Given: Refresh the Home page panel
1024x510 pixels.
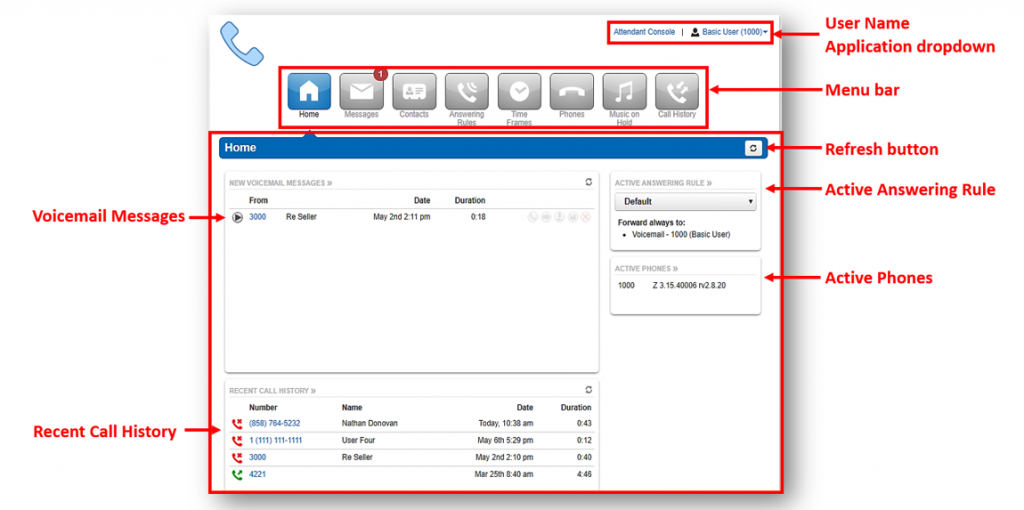Looking at the screenshot, I should point(752,148).
